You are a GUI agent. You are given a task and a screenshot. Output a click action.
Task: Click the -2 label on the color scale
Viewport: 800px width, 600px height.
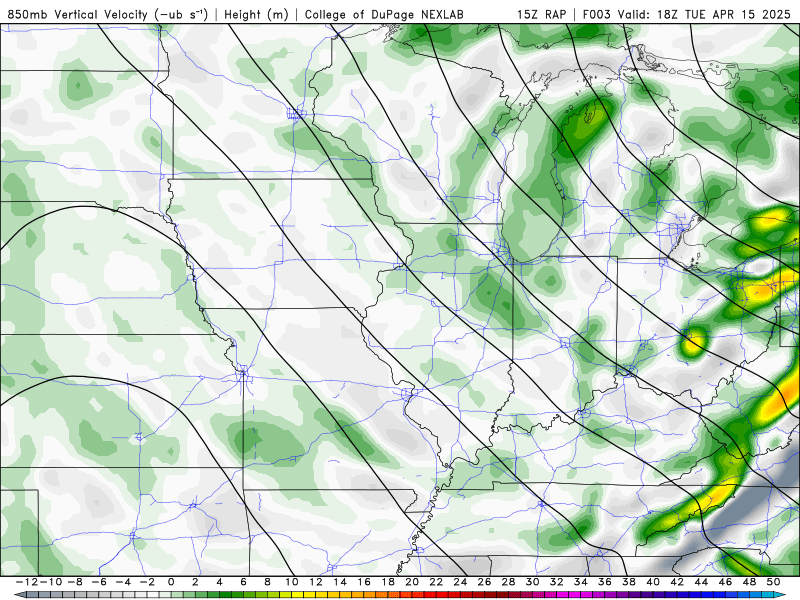[147, 582]
